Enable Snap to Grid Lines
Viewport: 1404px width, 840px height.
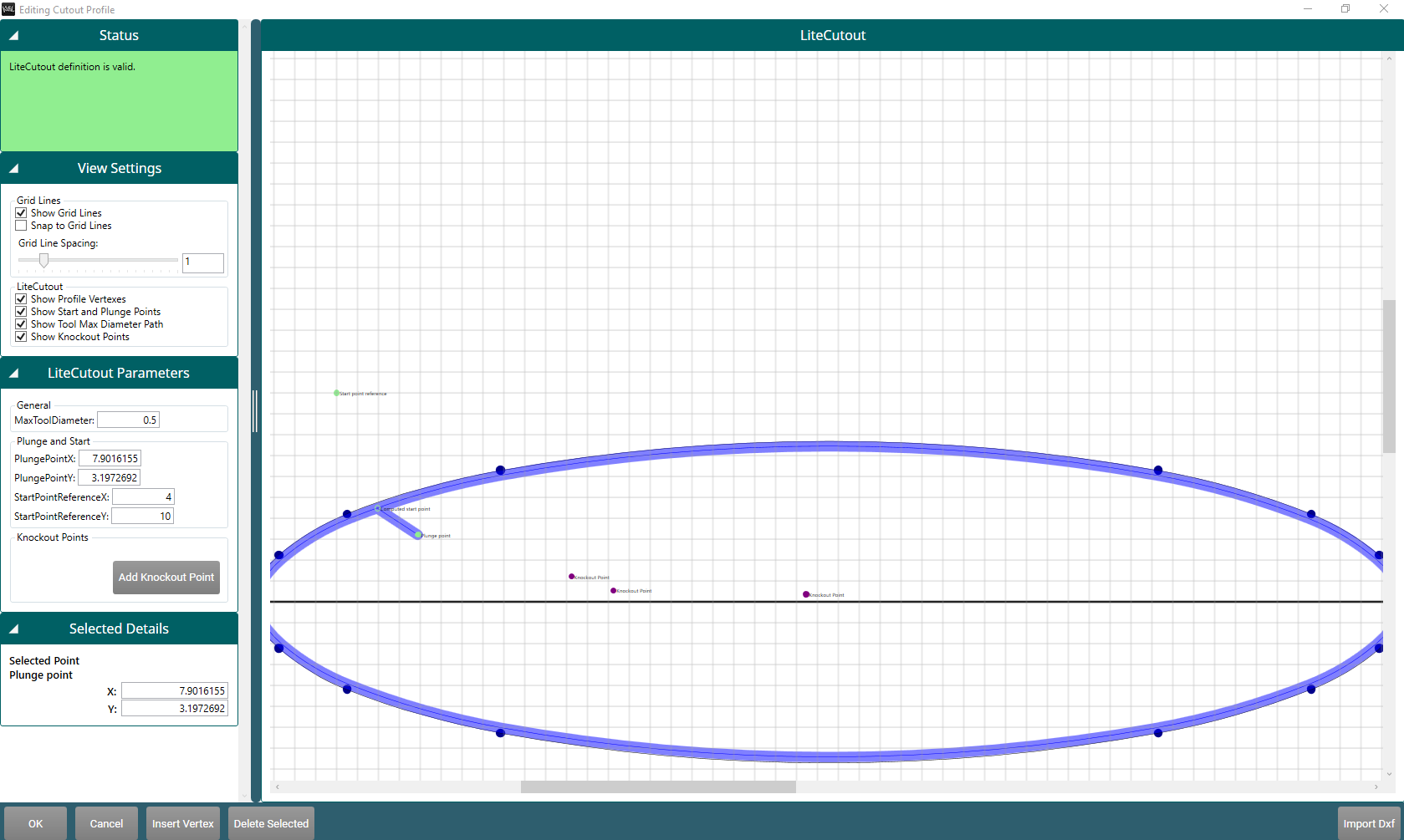pos(21,226)
